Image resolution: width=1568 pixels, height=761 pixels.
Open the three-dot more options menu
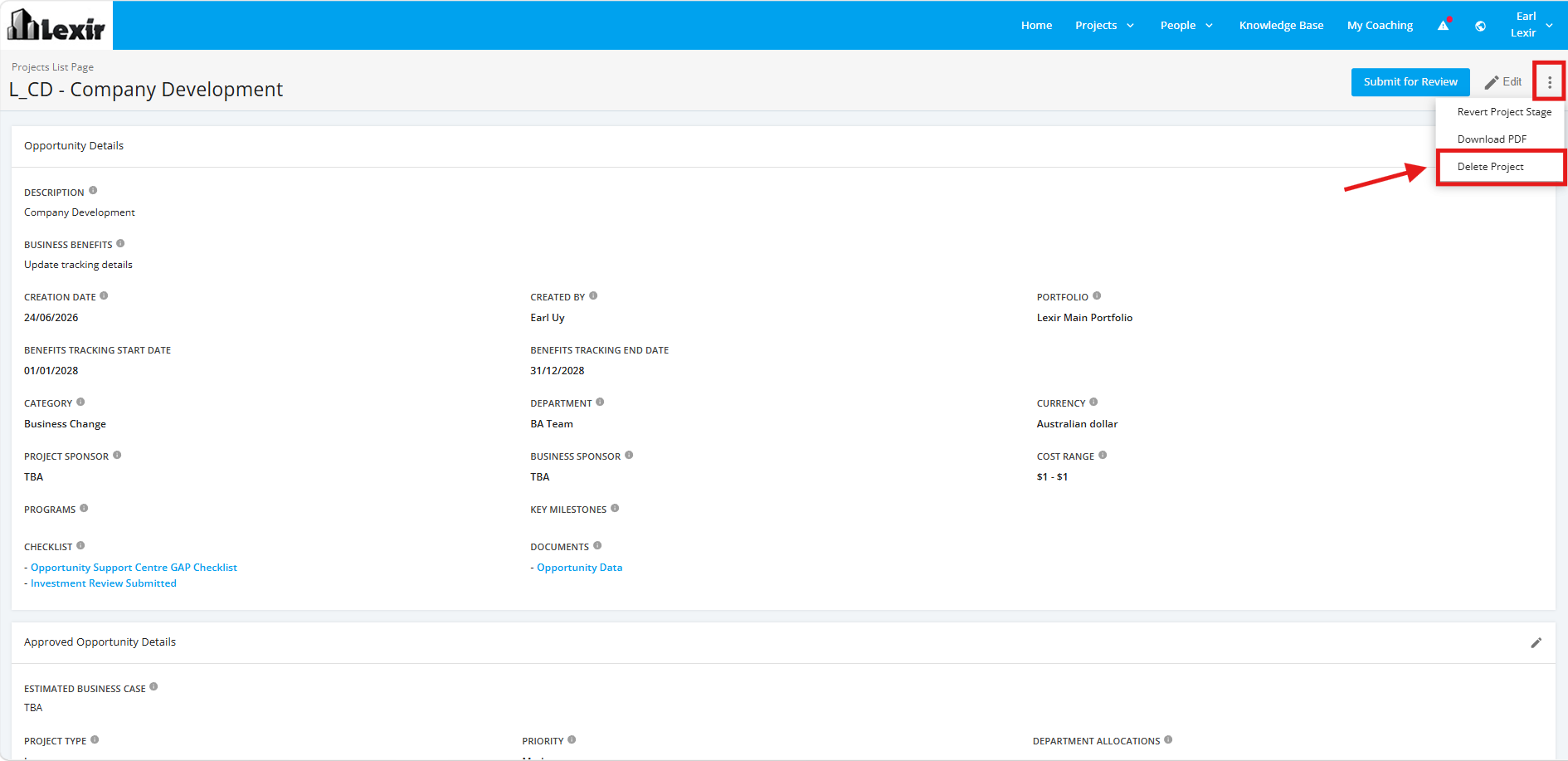tap(1549, 82)
